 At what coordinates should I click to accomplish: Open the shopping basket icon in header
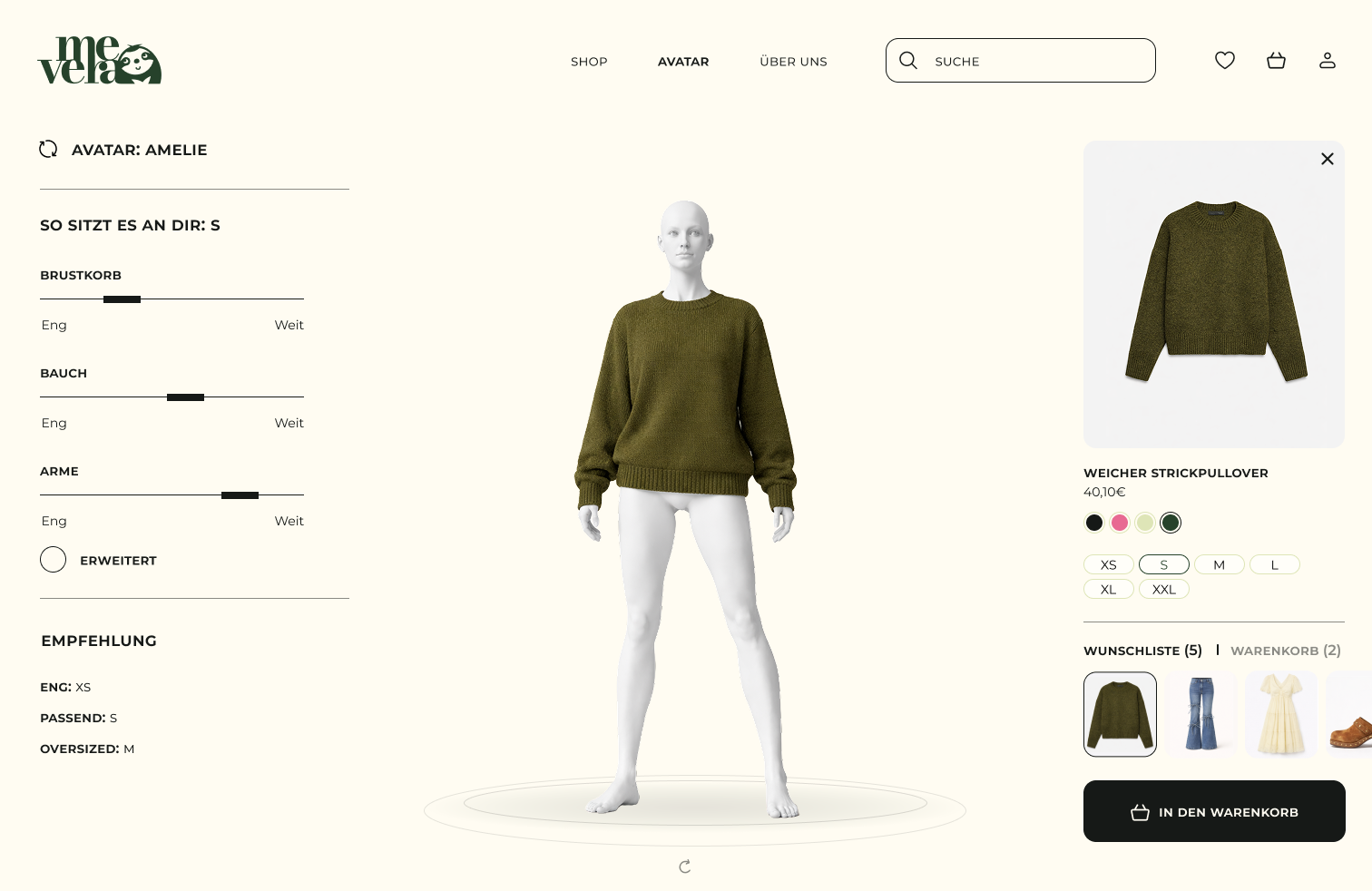coord(1276,60)
